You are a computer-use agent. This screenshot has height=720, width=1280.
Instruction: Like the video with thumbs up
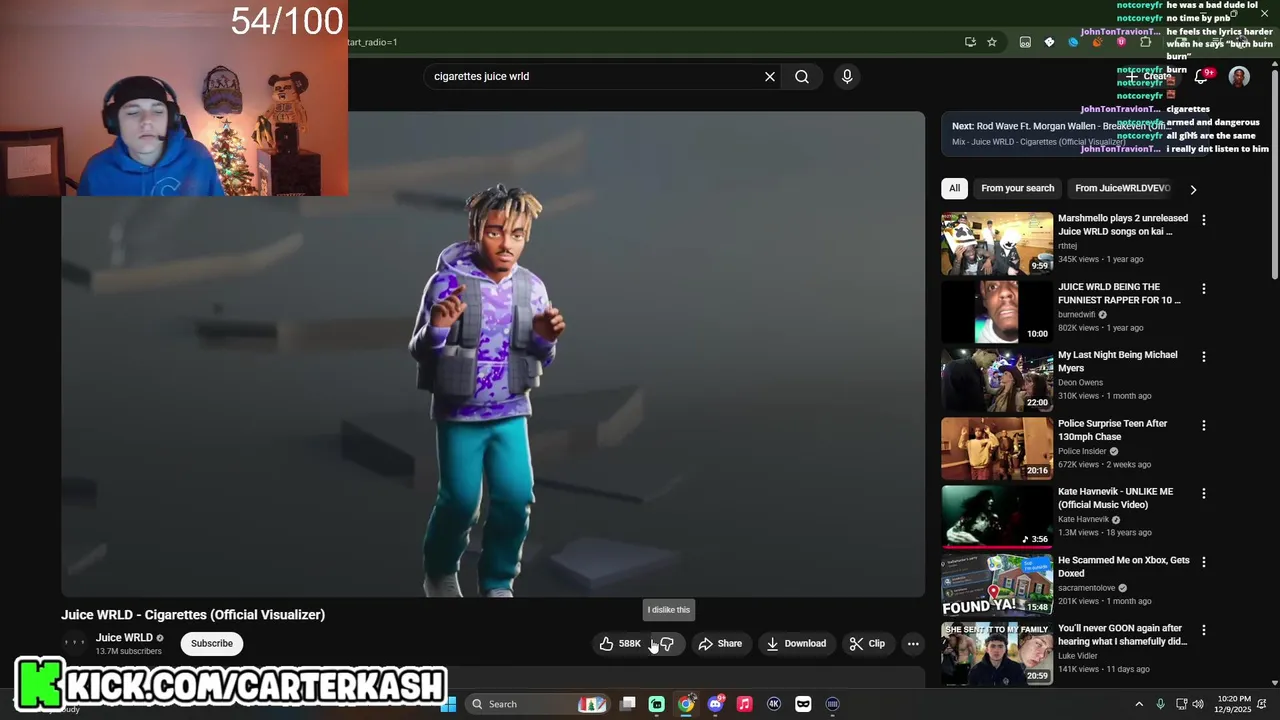click(620, 644)
